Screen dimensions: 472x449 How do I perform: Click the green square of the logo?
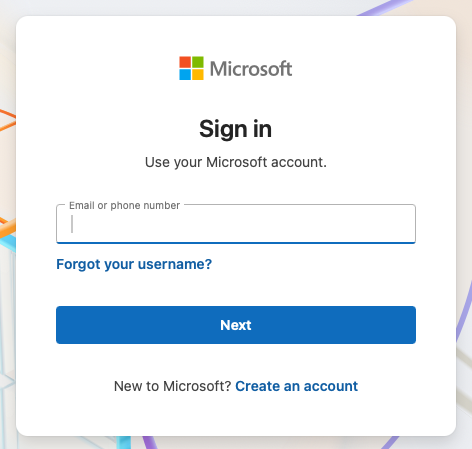(198, 62)
